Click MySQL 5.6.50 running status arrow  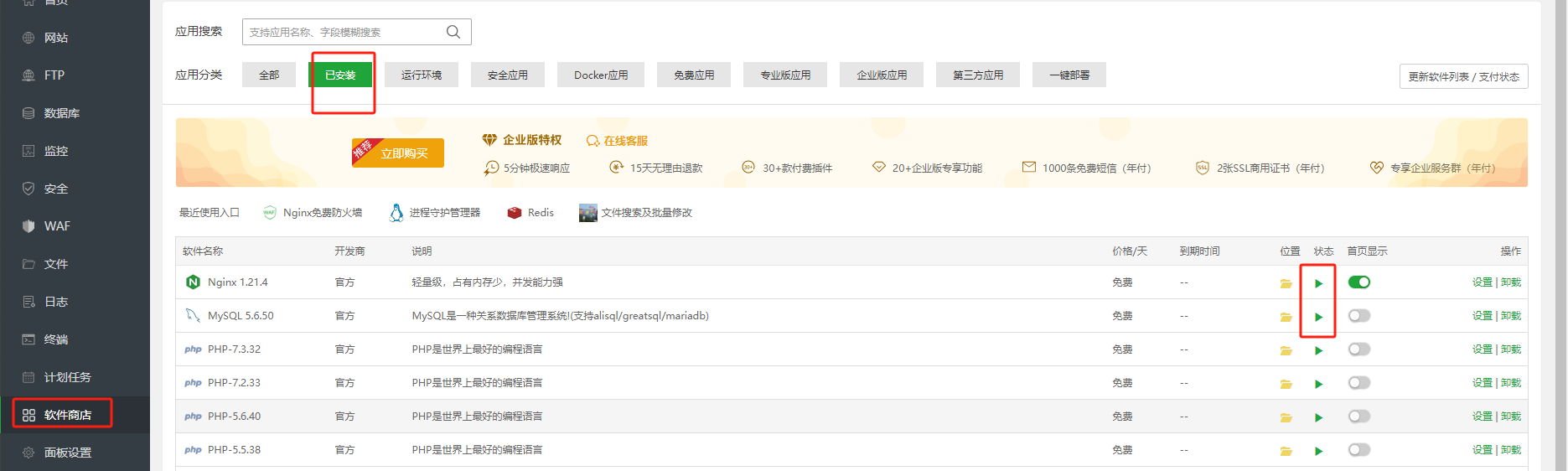click(x=1318, y=317)
